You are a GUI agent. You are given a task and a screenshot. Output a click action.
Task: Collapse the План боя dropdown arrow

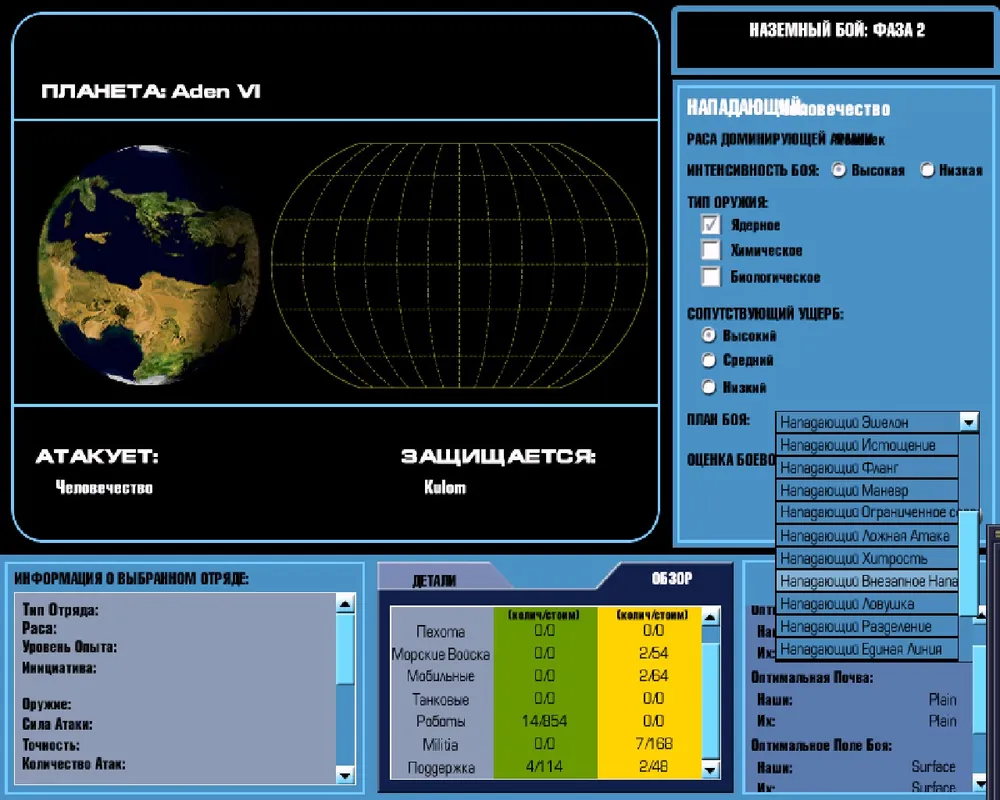(967, 422)
